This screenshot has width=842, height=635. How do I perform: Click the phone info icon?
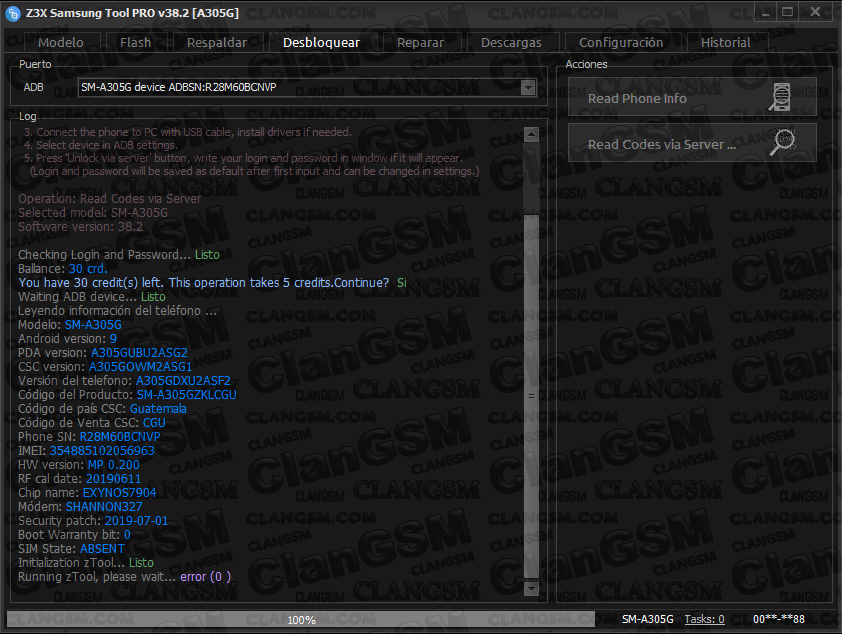pos(780,97)
